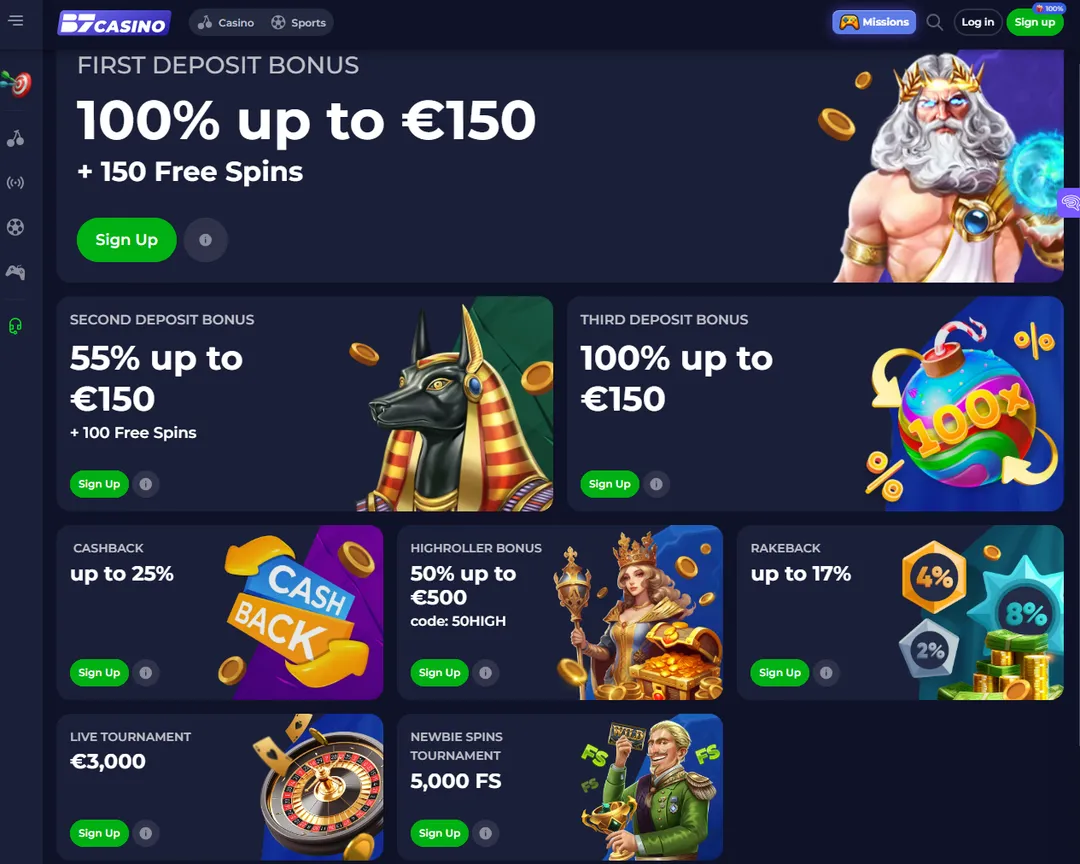
Task: Select the cherries casino sidebar icon
Action: coord(15,138)
